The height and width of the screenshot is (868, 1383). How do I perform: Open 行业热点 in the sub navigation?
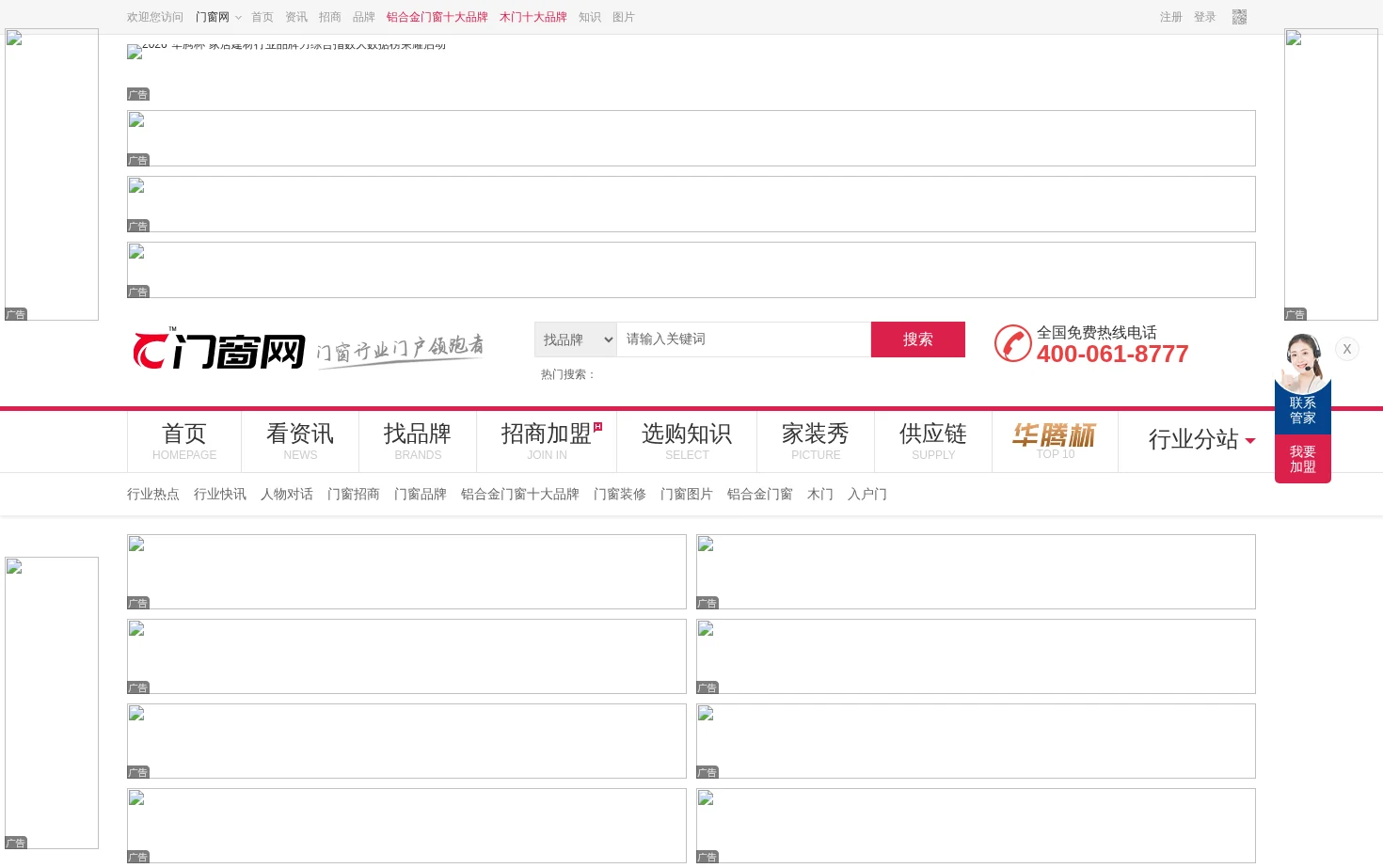click(x=153, y=494)
